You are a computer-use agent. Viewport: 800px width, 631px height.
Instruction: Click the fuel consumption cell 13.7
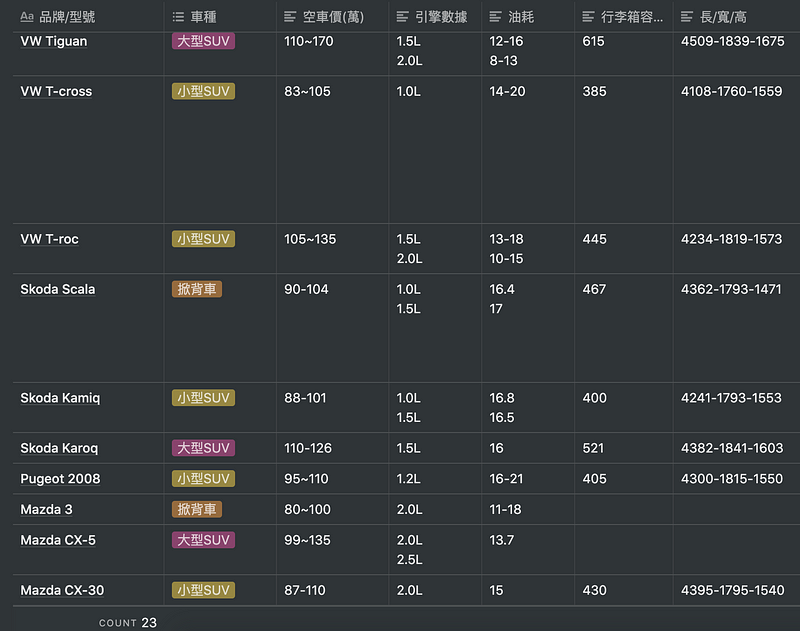click(528, 549)
